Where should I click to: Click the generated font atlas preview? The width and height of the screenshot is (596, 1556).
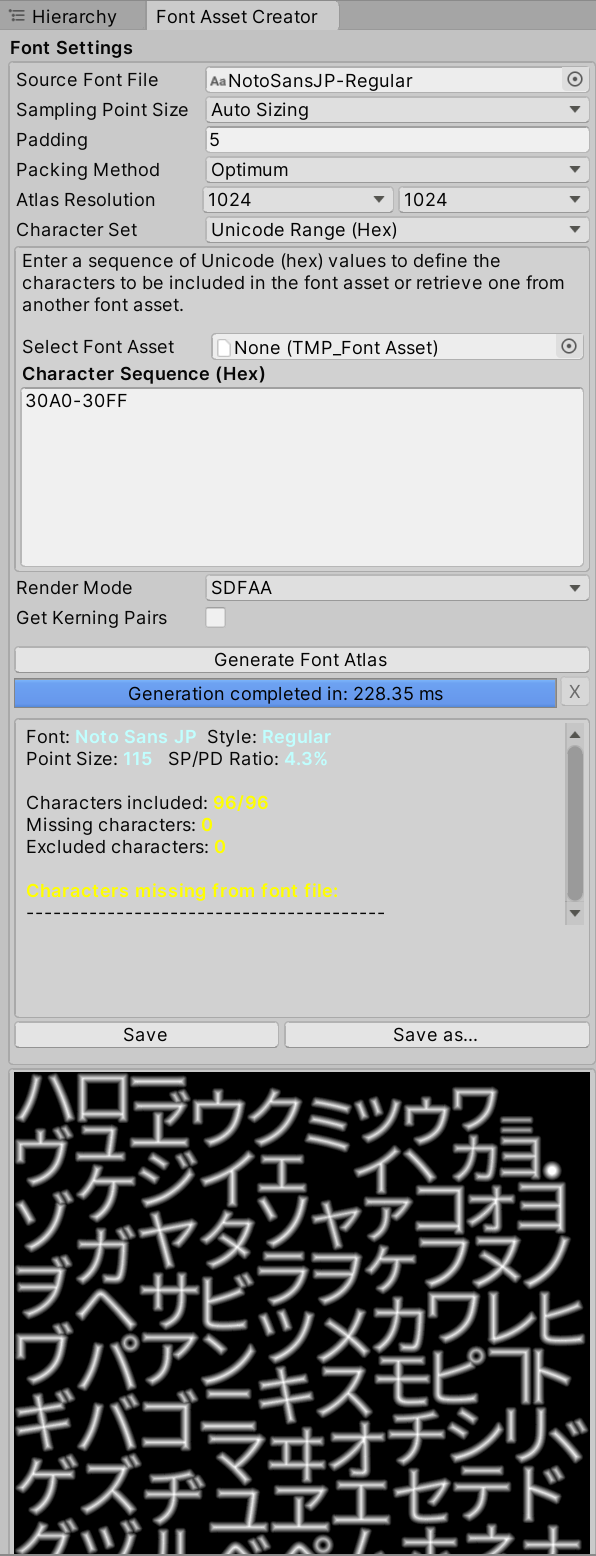click(x=302, y=1312)
